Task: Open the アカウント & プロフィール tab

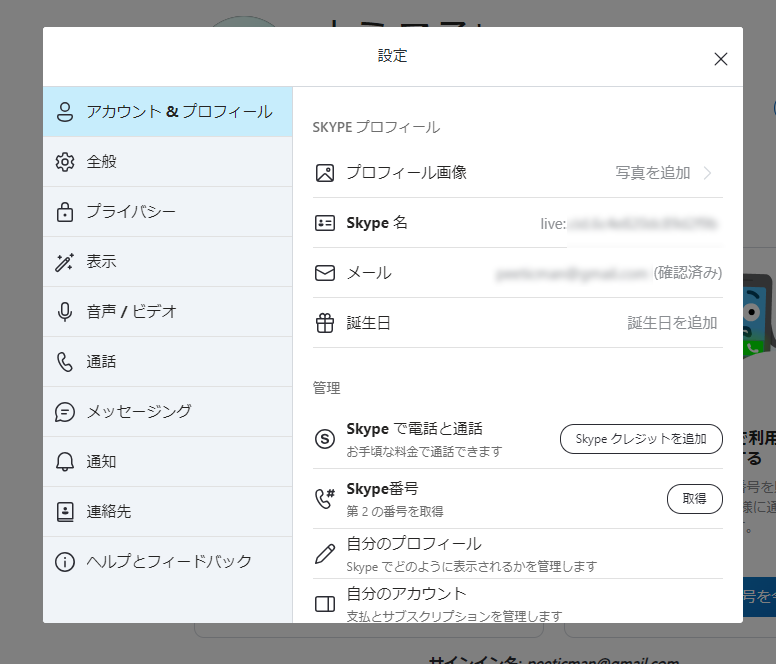Action: 168,112
